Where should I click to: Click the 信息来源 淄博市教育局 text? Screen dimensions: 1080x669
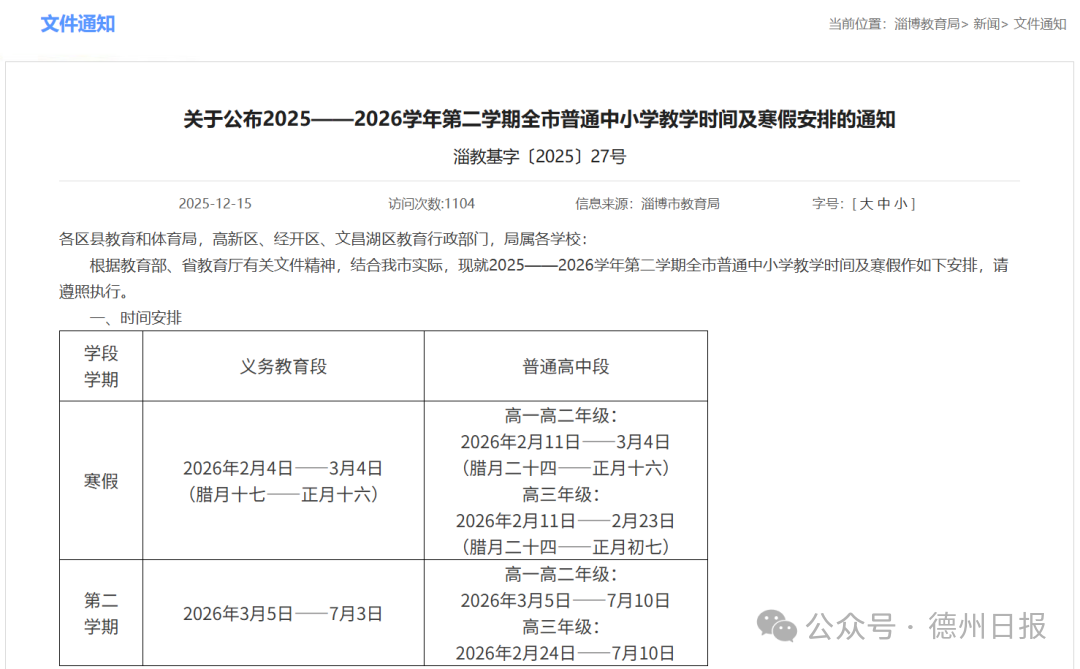647,204
